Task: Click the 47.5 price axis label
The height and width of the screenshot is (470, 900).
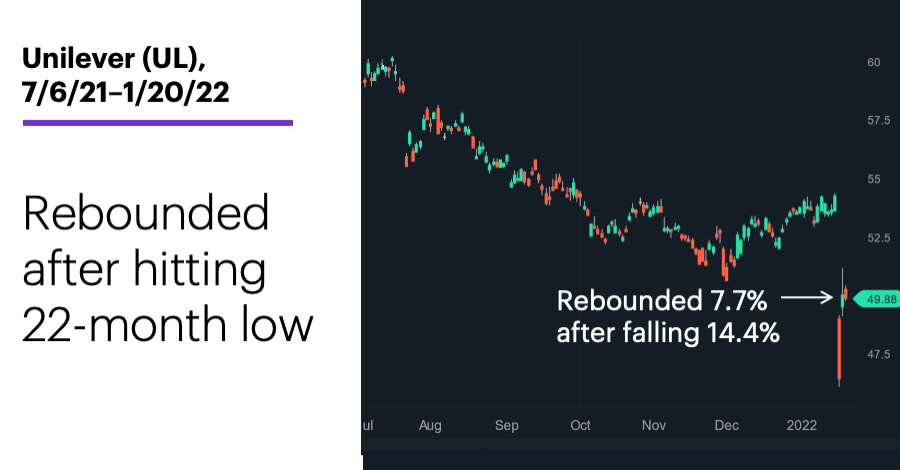Action: 879,355
